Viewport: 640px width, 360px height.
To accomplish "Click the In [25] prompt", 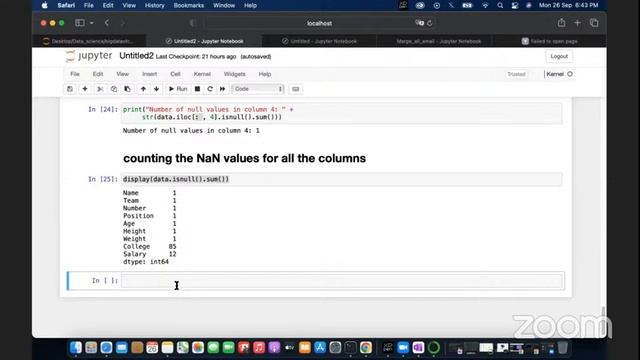I will click(102, 179).
